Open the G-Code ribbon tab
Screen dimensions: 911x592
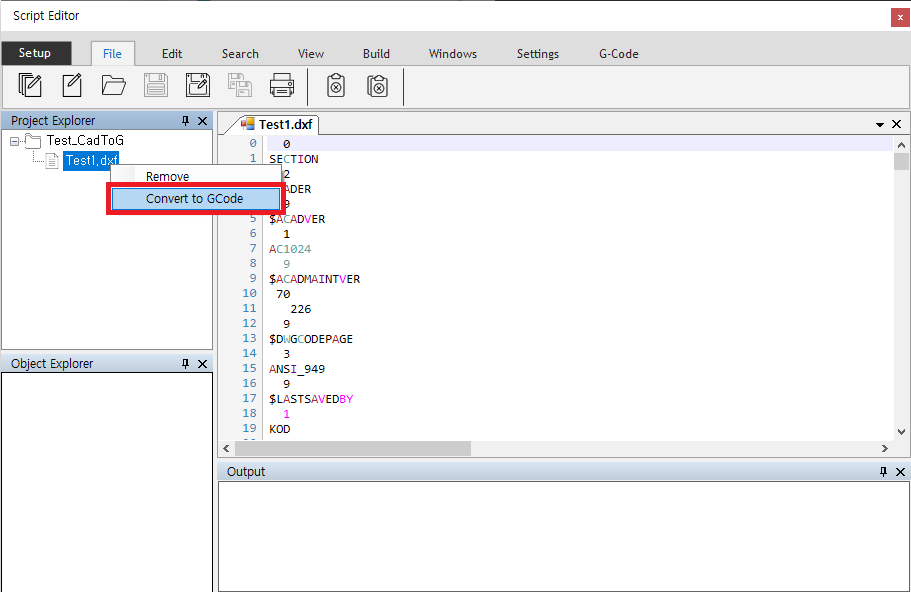(x=618, y=54)
